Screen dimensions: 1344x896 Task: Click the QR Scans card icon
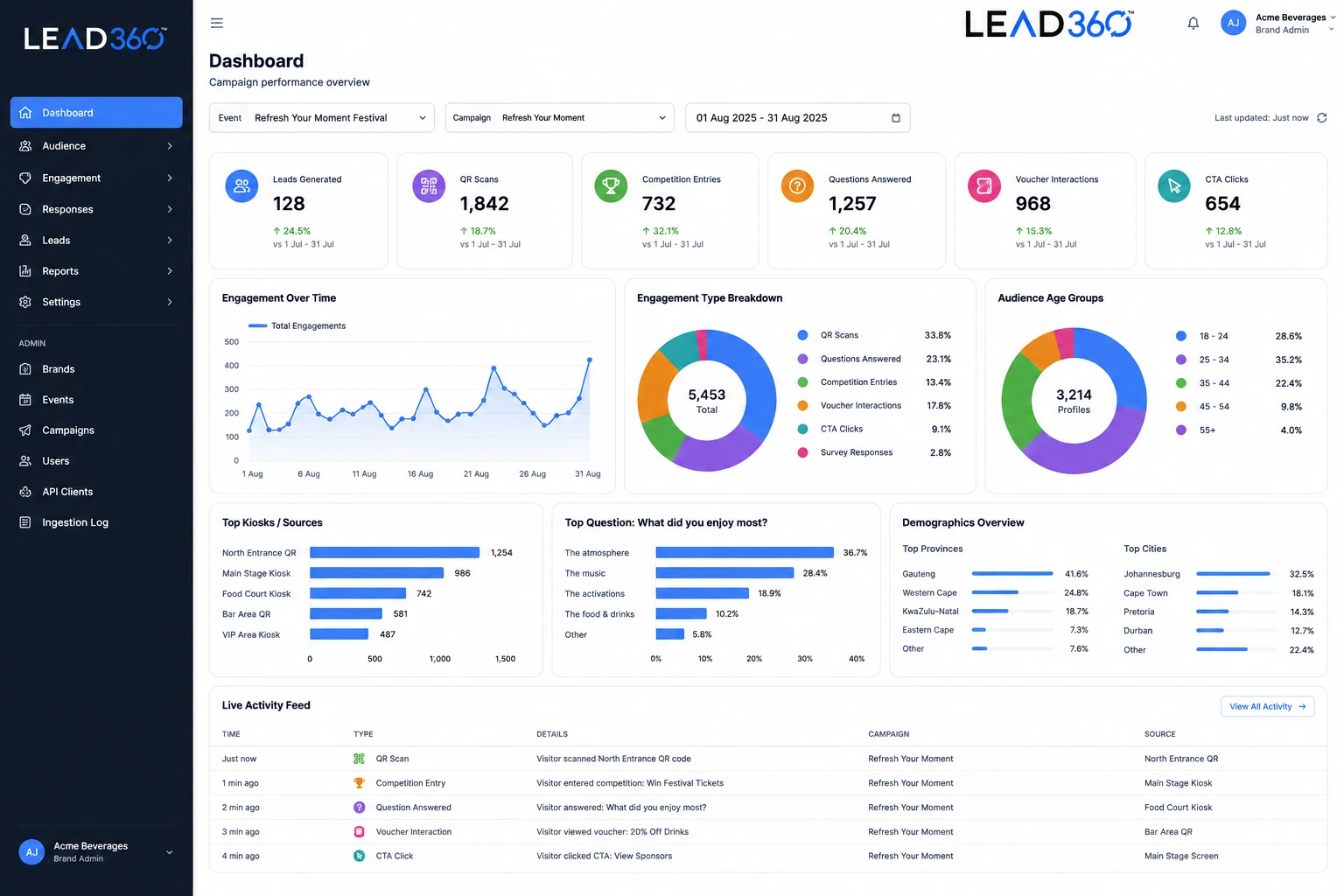[x=429, y=186]
